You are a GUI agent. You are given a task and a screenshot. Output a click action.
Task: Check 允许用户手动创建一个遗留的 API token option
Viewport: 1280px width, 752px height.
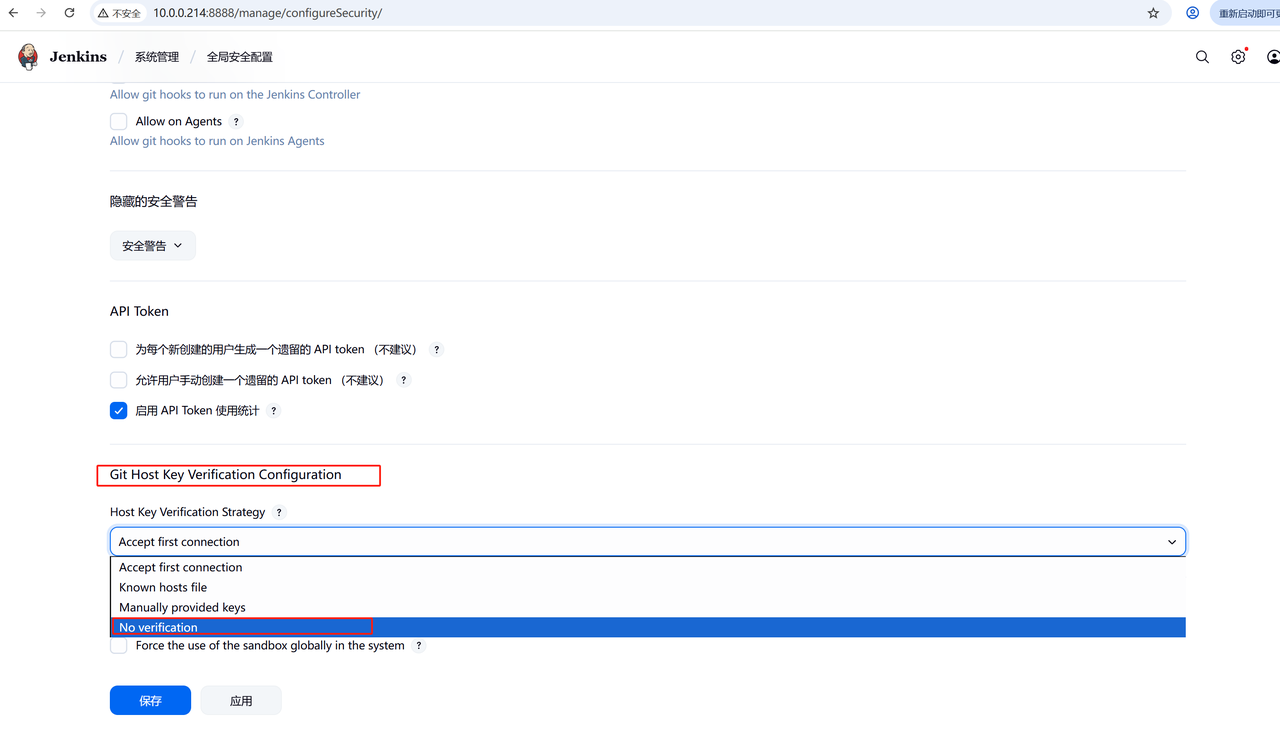click(x=119, y=380)
